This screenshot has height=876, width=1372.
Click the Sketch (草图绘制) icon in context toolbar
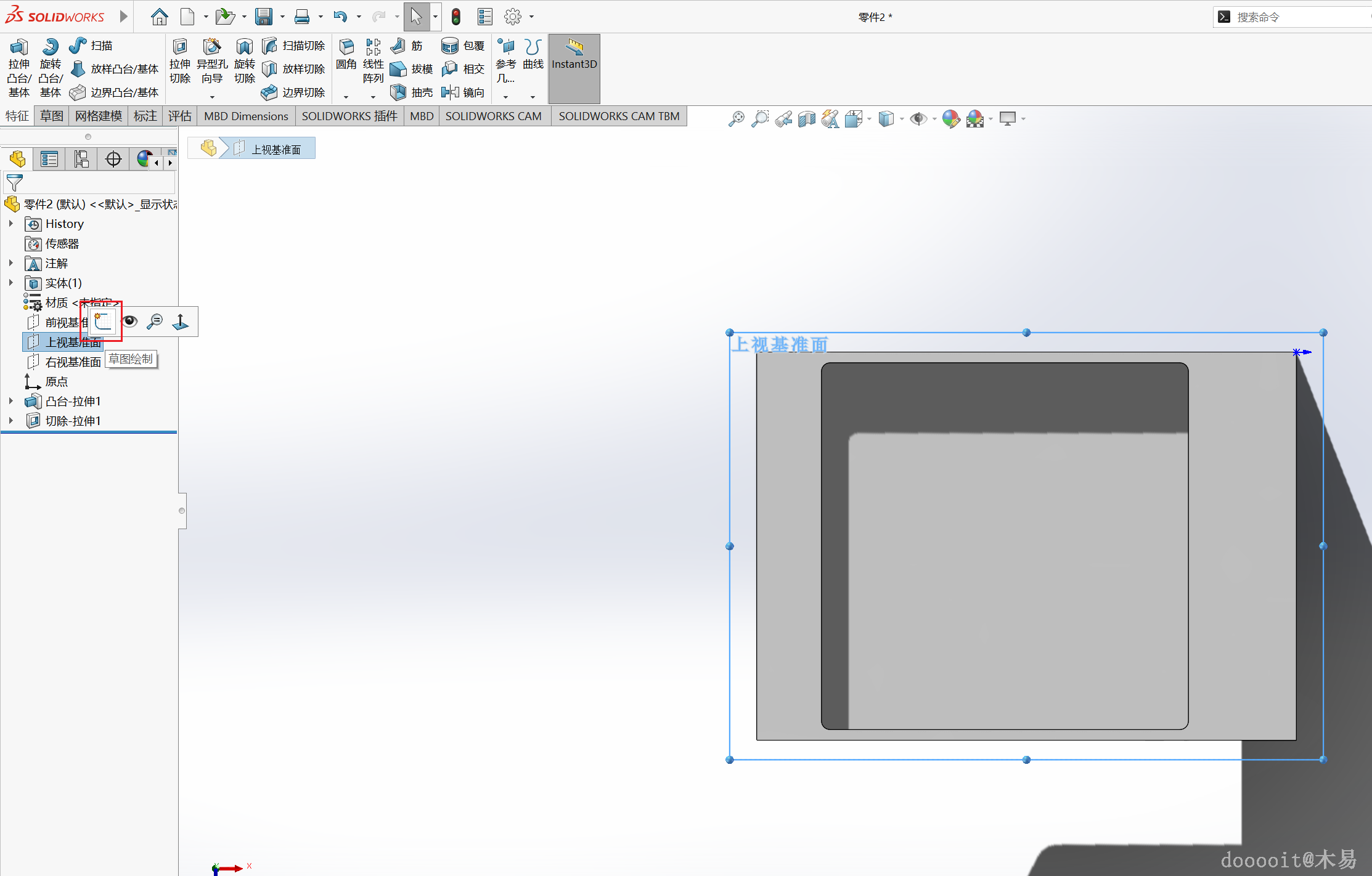(104, 321)
